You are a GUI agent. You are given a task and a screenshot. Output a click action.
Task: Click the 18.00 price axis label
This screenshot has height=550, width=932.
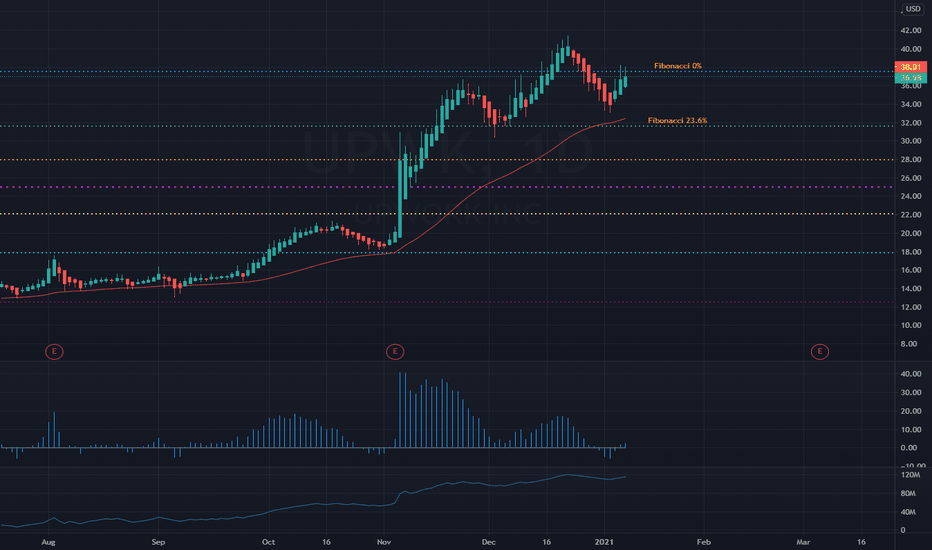pyautogui.click(x=911, y=252)
